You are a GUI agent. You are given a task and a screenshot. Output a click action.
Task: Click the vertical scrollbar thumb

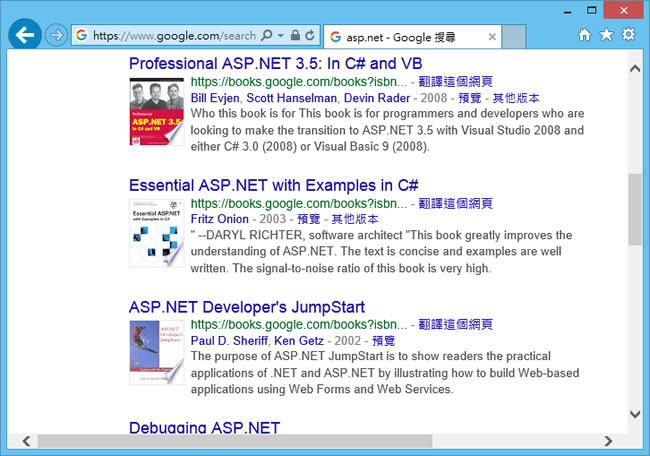[x=635, y=210]
